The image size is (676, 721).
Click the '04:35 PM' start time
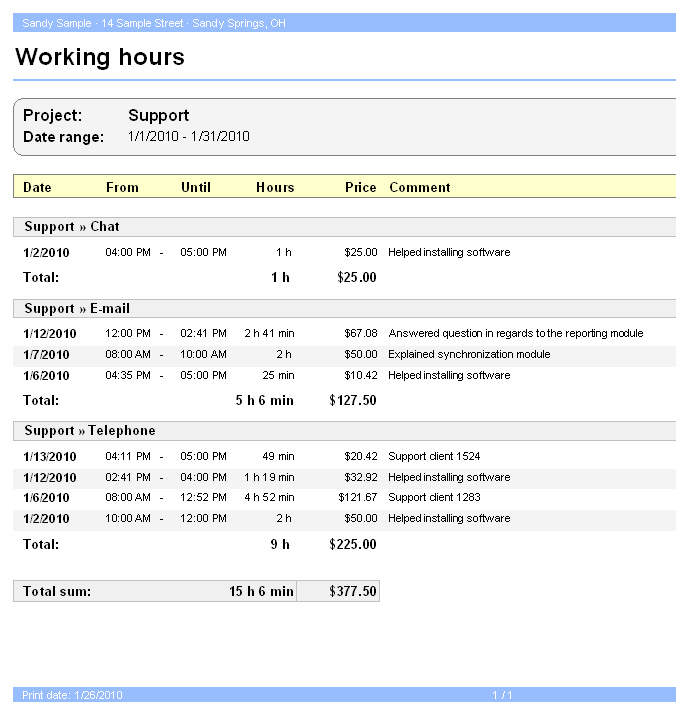(128, 376)
